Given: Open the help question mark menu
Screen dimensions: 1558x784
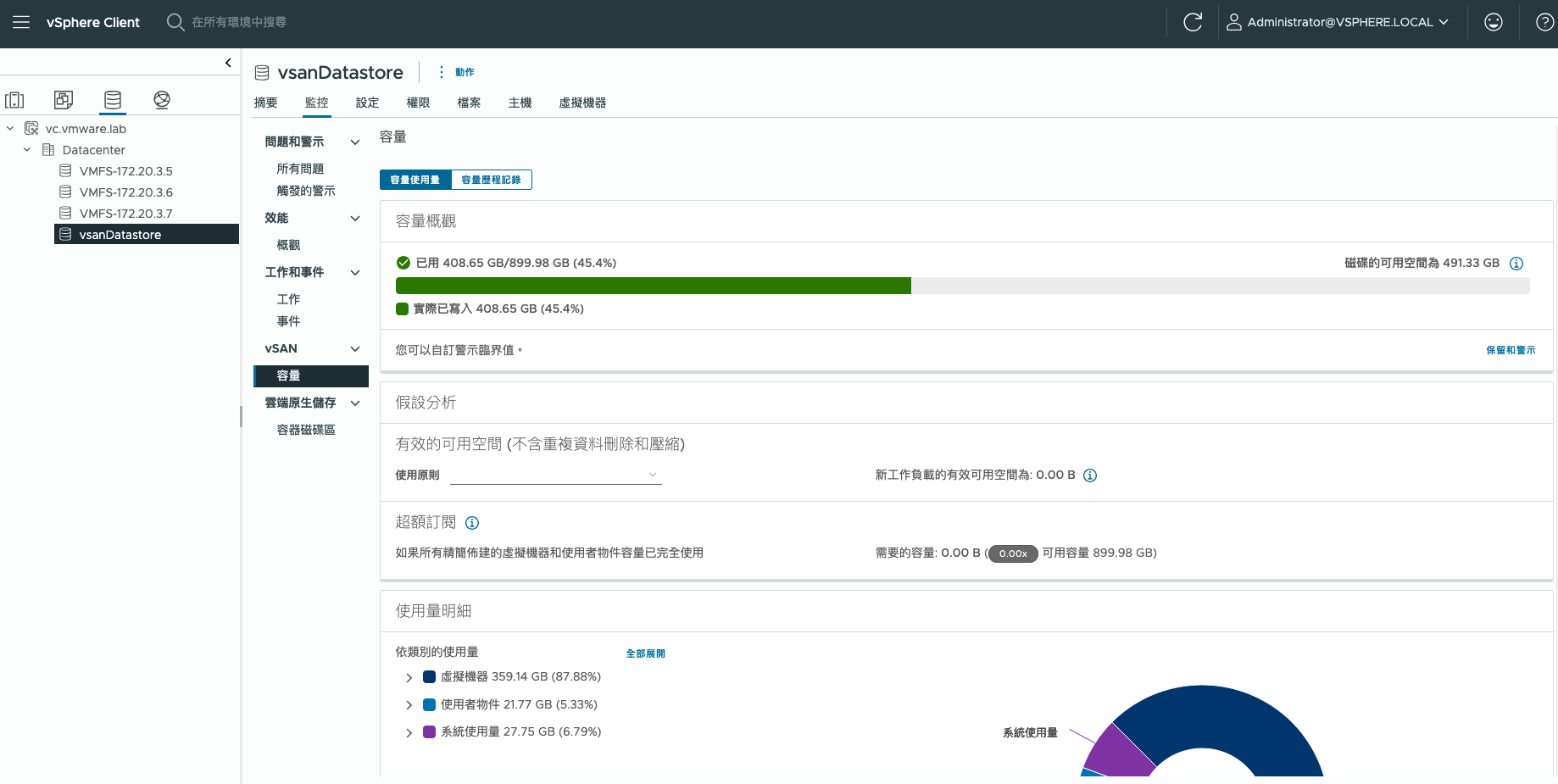Looking at the screenshot, I should pyautogui.click(x=1544, y=22).
